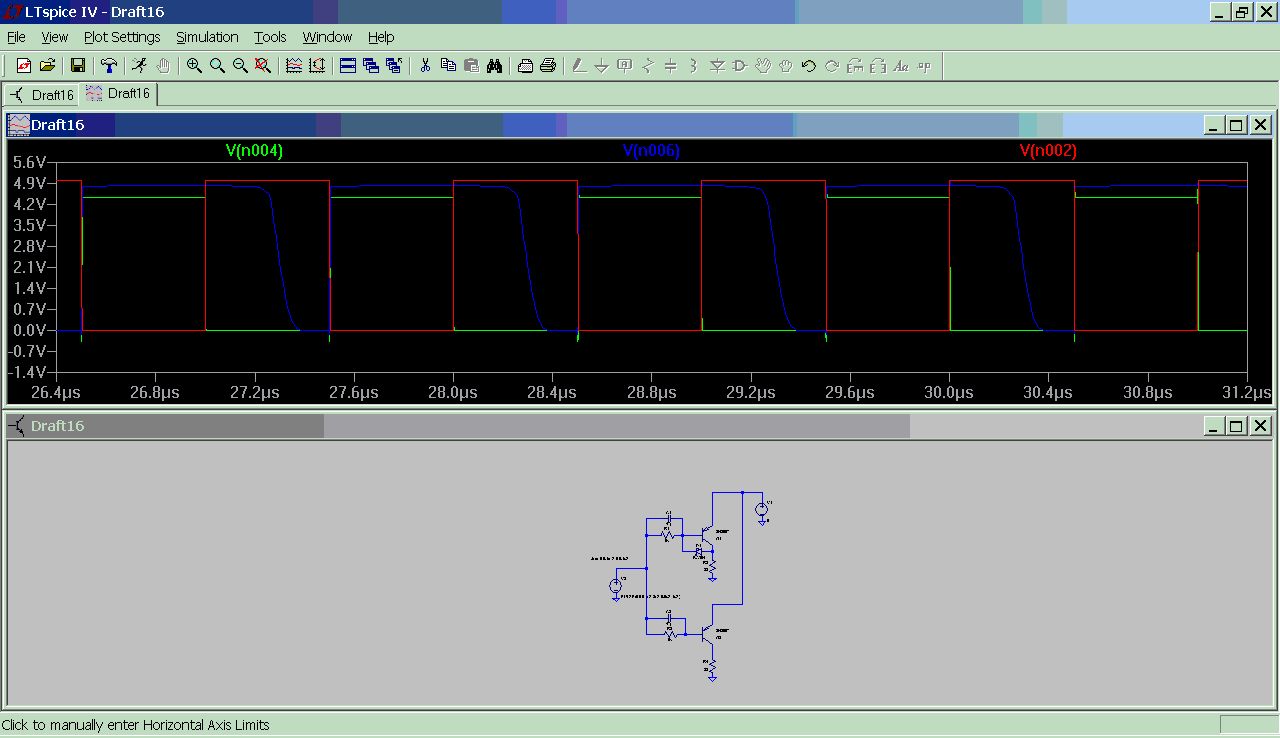
Task: Select the green V(n004) trace label
Action: [x=254, y=151]
